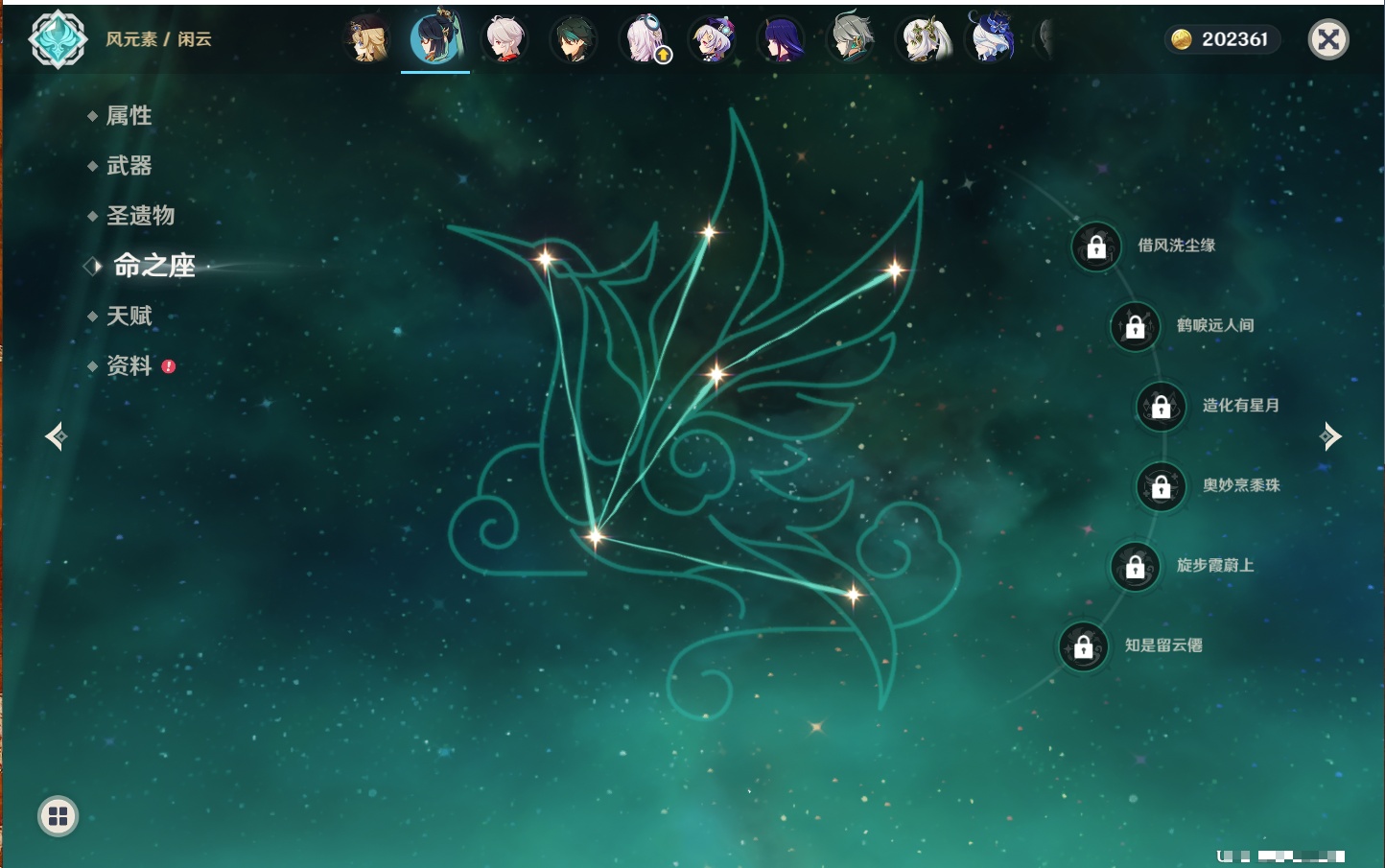Click the star on the right wing tip

point(894,270)
